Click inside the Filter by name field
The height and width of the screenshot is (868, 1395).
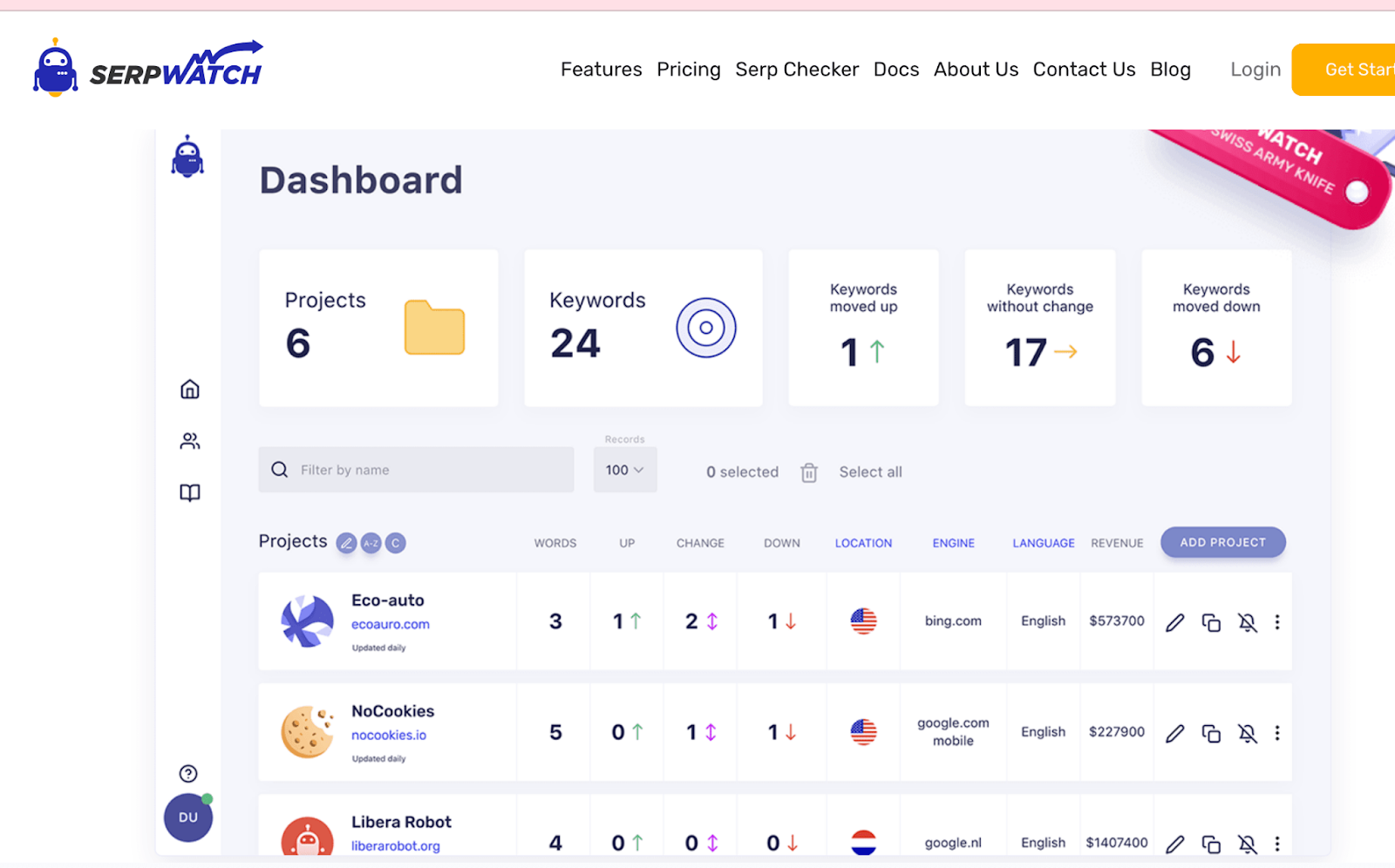pyautogui.click(x=416, y=469)
